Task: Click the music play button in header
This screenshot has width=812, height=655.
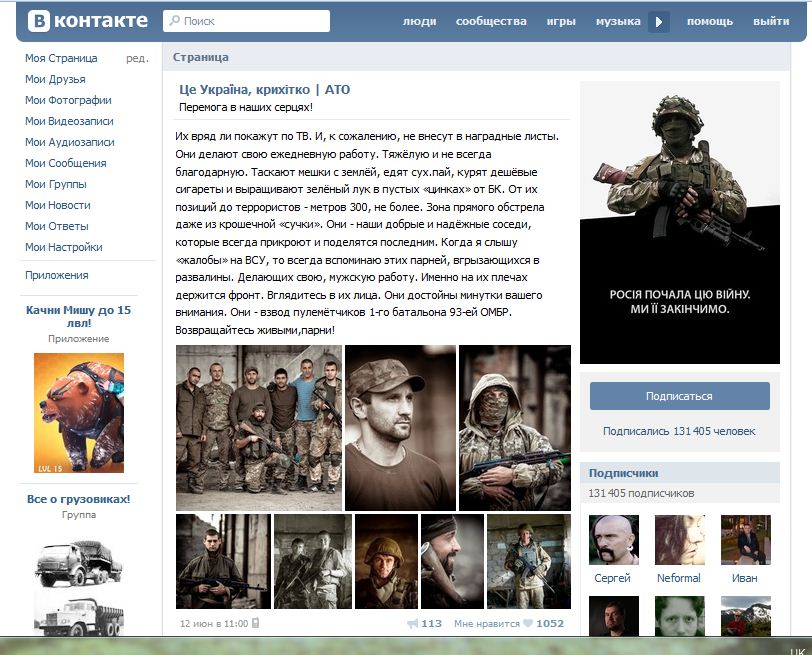Action: pos(659,22)
